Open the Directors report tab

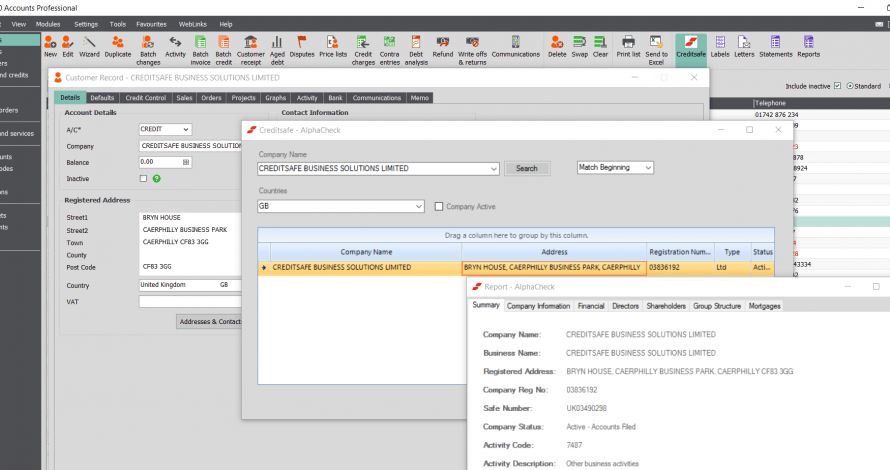(x=625, y=306)
